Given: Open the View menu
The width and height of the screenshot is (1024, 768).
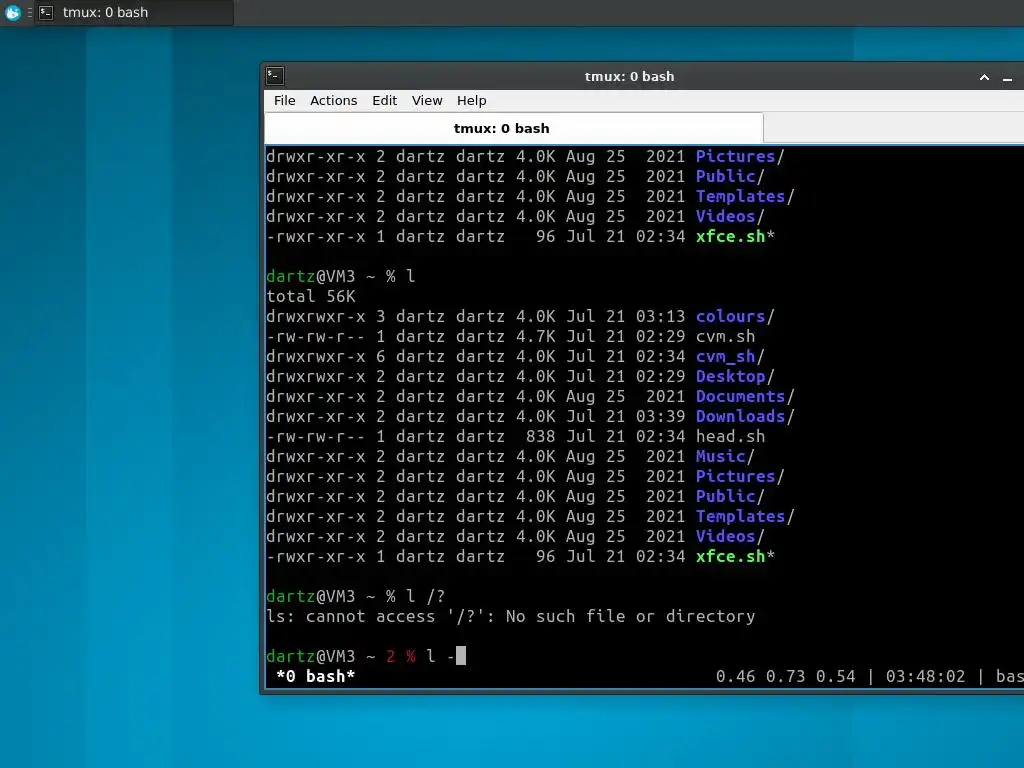Looking at the screenshot, I should pyautogui.click(x=426, y=101).
